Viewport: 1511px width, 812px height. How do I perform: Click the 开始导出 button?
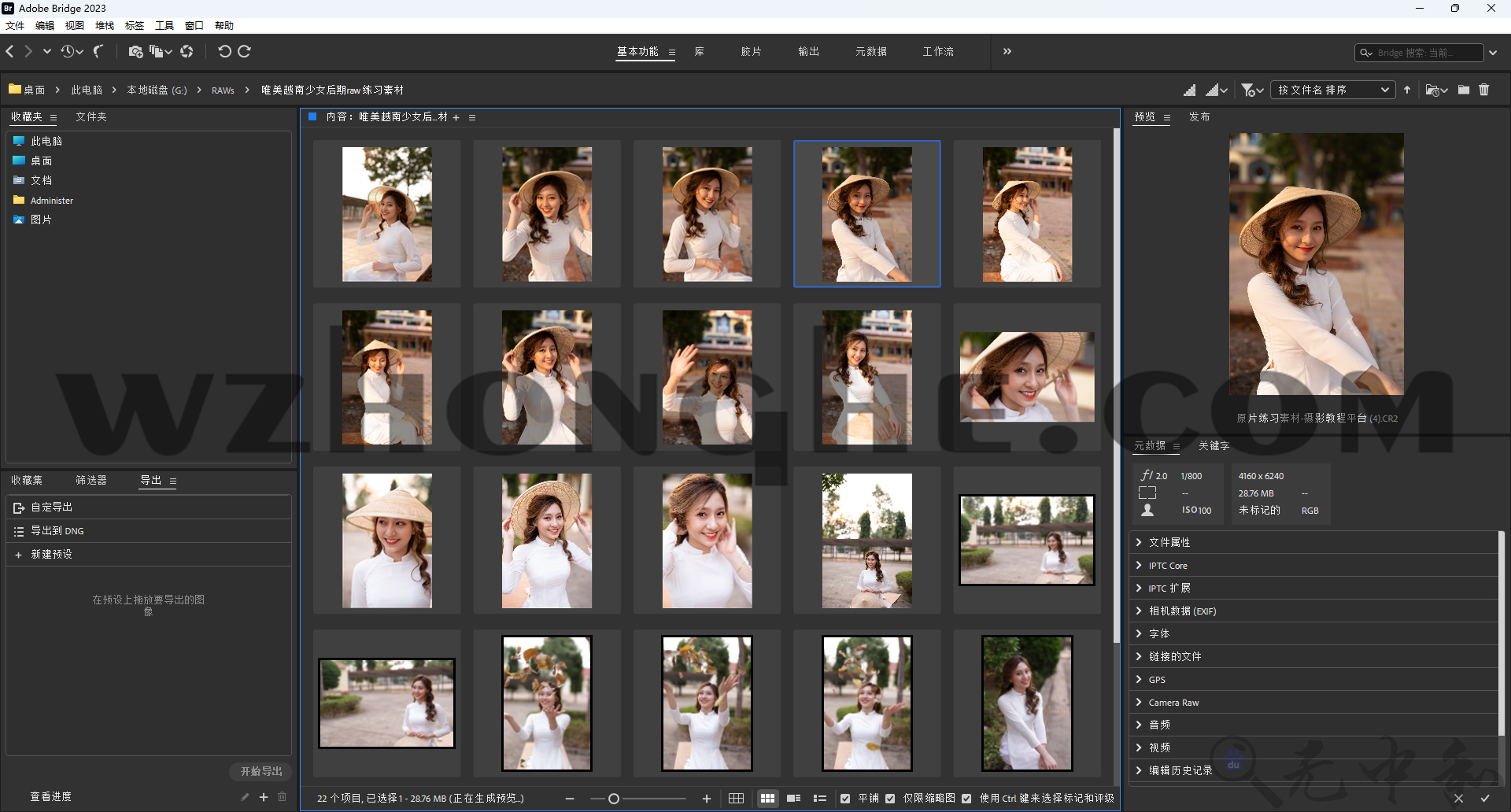pyautogui.click(x=260, y=771)
